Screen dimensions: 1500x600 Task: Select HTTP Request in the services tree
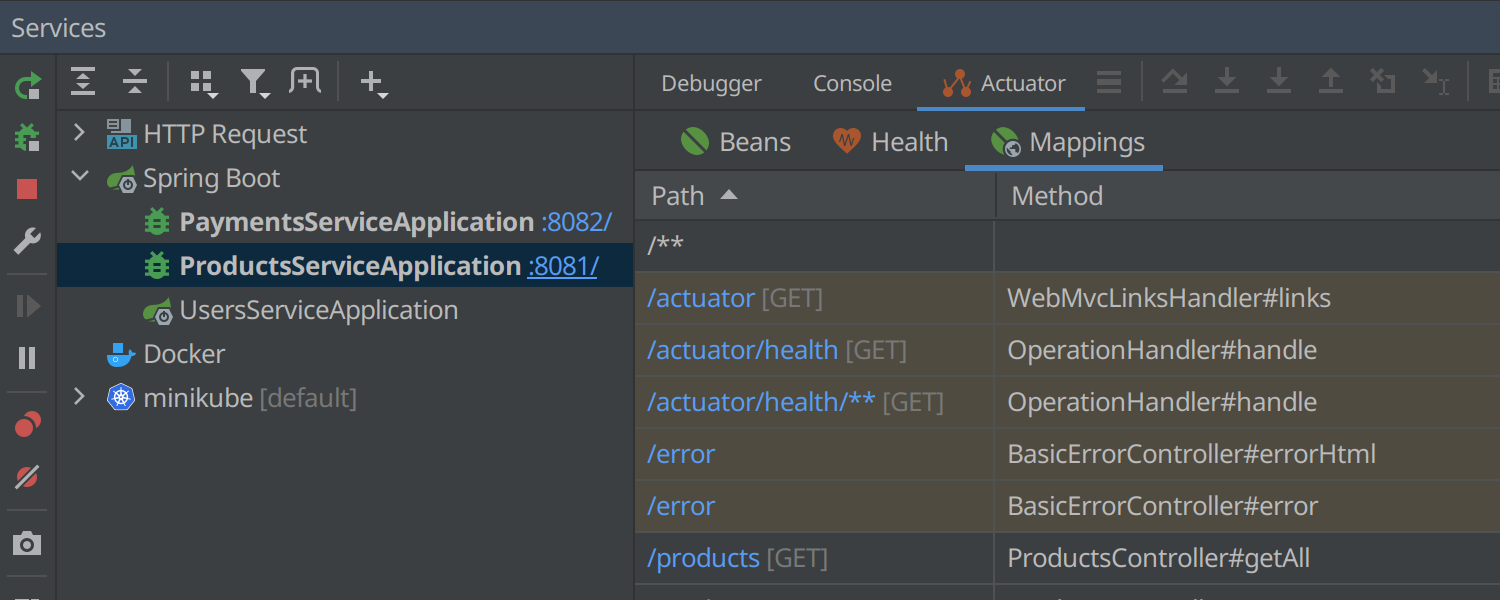pyautogui.click(x=225, y=134)
